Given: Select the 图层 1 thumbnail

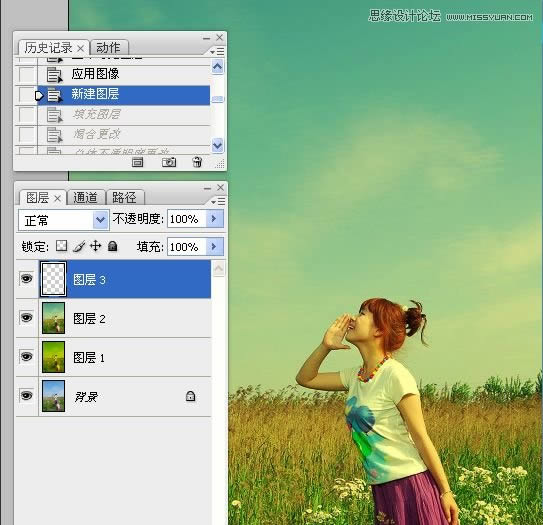Looking at the screenshot, I should point(53,357).
